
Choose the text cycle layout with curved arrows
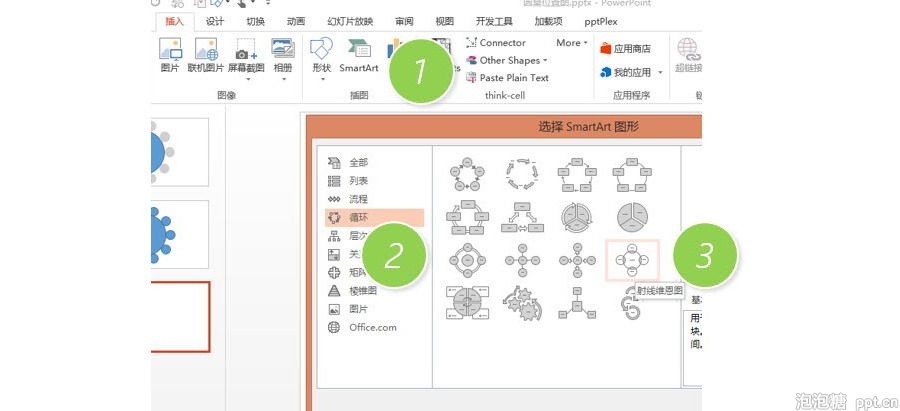(x=522, y=175)
